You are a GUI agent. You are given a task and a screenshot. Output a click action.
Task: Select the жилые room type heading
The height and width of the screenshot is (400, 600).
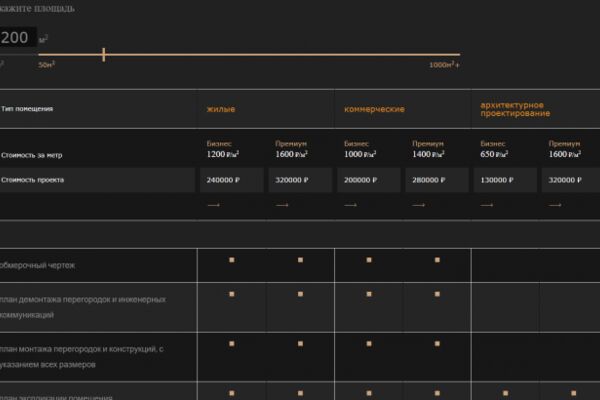[x=221, y=109]
